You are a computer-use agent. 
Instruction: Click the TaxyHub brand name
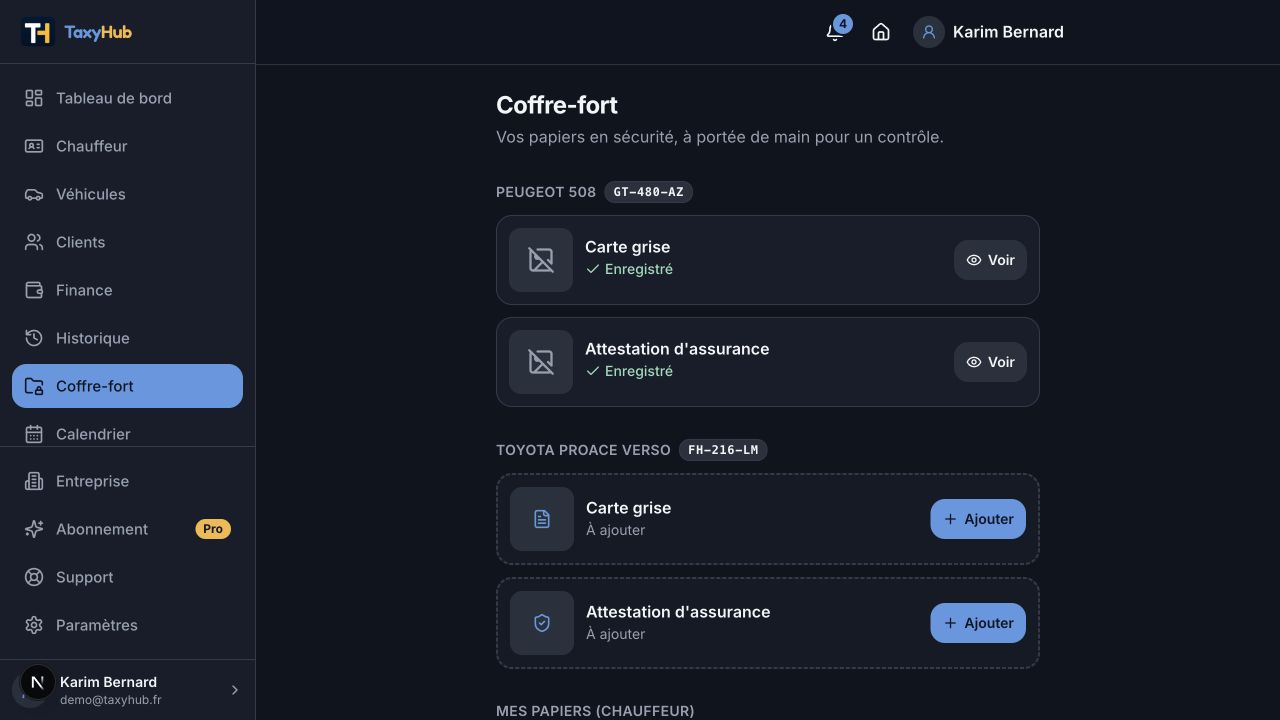(98, 32)
